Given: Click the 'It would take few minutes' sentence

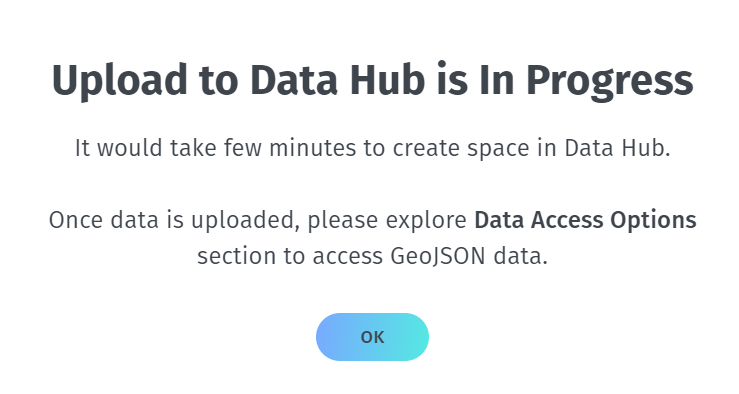Looking at the screenshot, I should coord(372,148).
